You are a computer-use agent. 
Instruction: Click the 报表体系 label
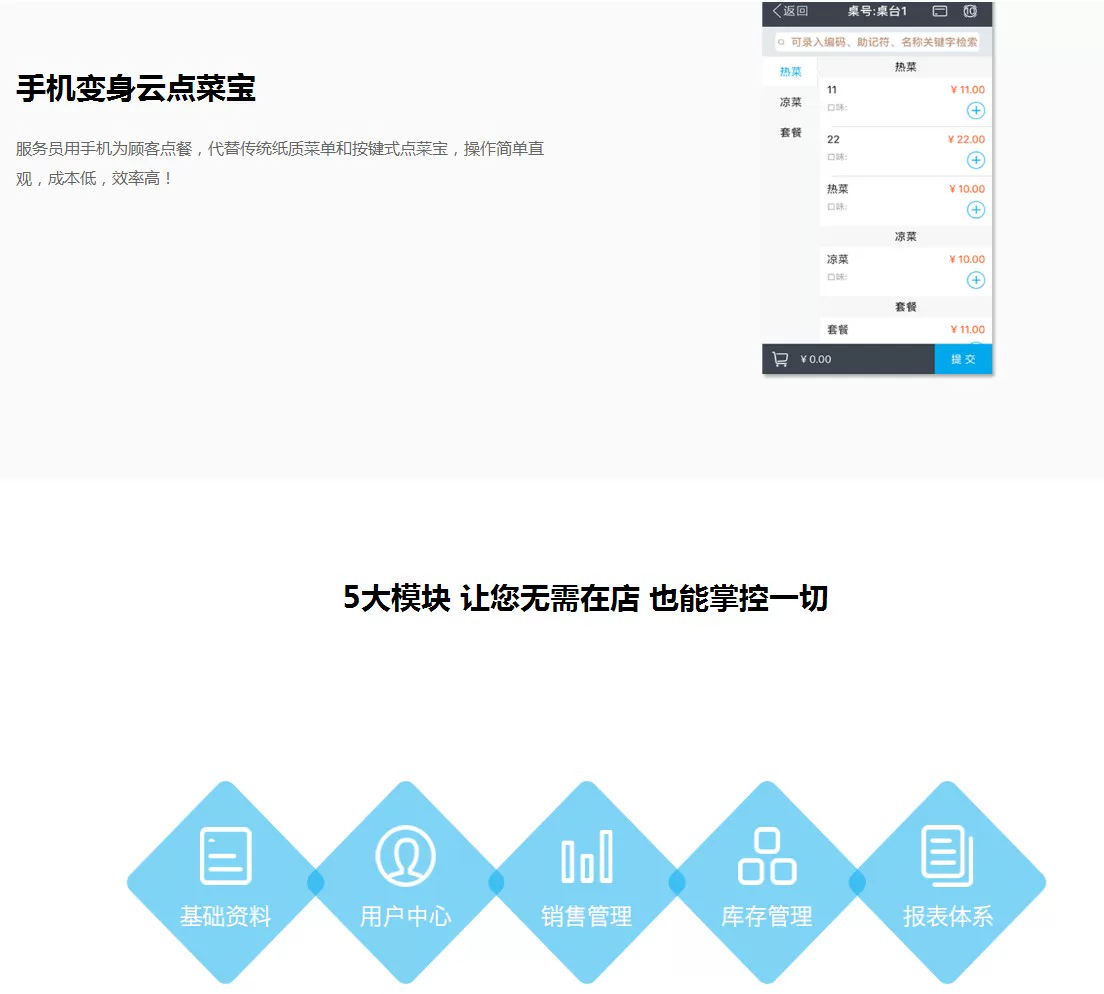(948, 916)
